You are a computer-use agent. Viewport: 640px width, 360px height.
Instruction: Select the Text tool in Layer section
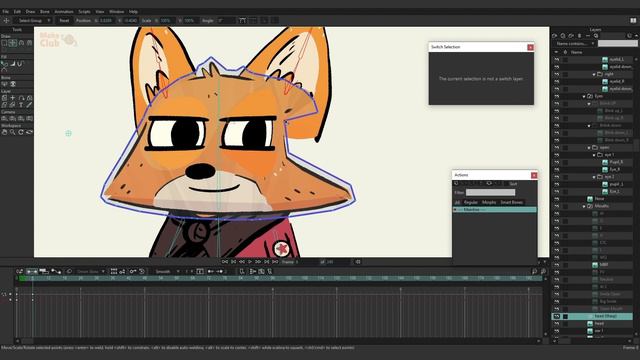[x=21, y=105]
